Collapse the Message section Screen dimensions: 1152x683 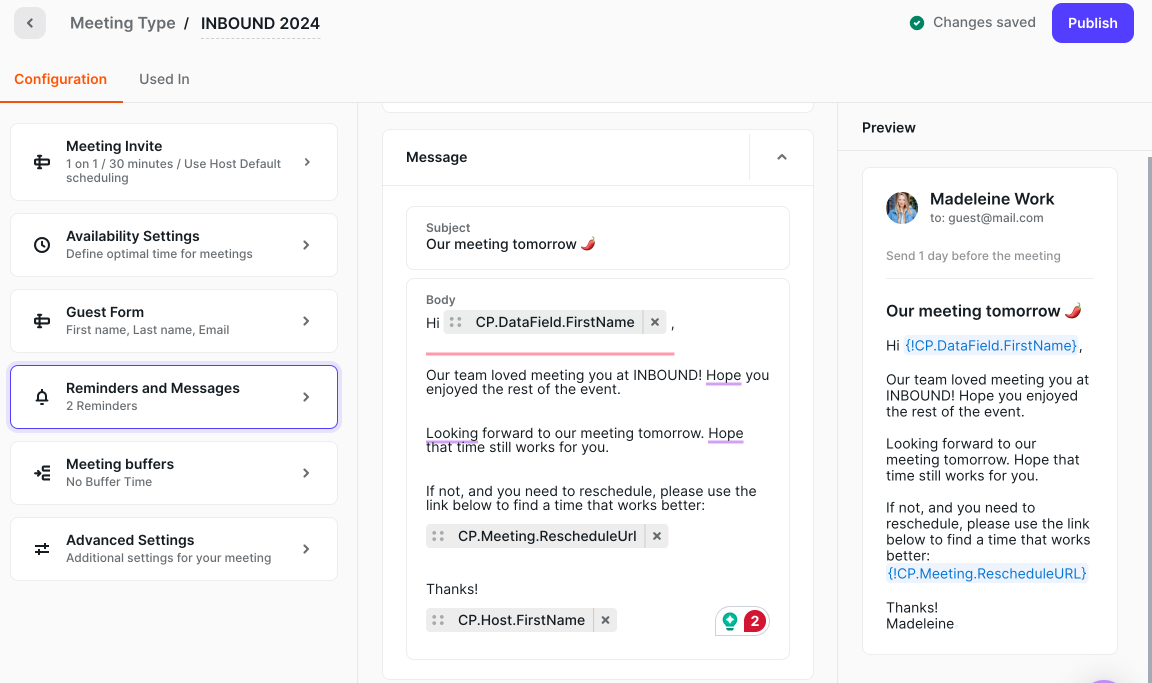pos(782,157)
